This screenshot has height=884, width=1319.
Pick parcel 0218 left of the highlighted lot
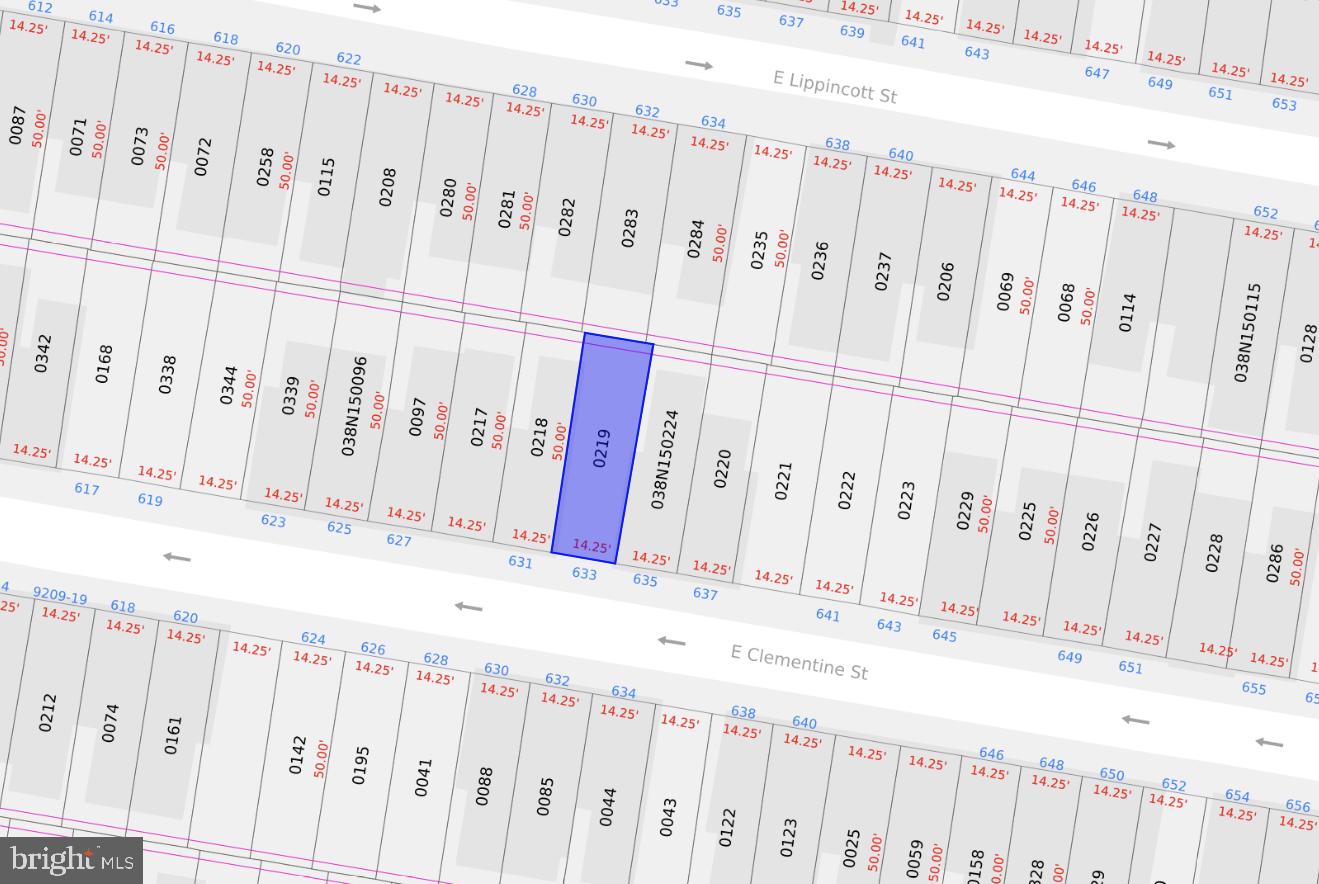pos(540,437)
